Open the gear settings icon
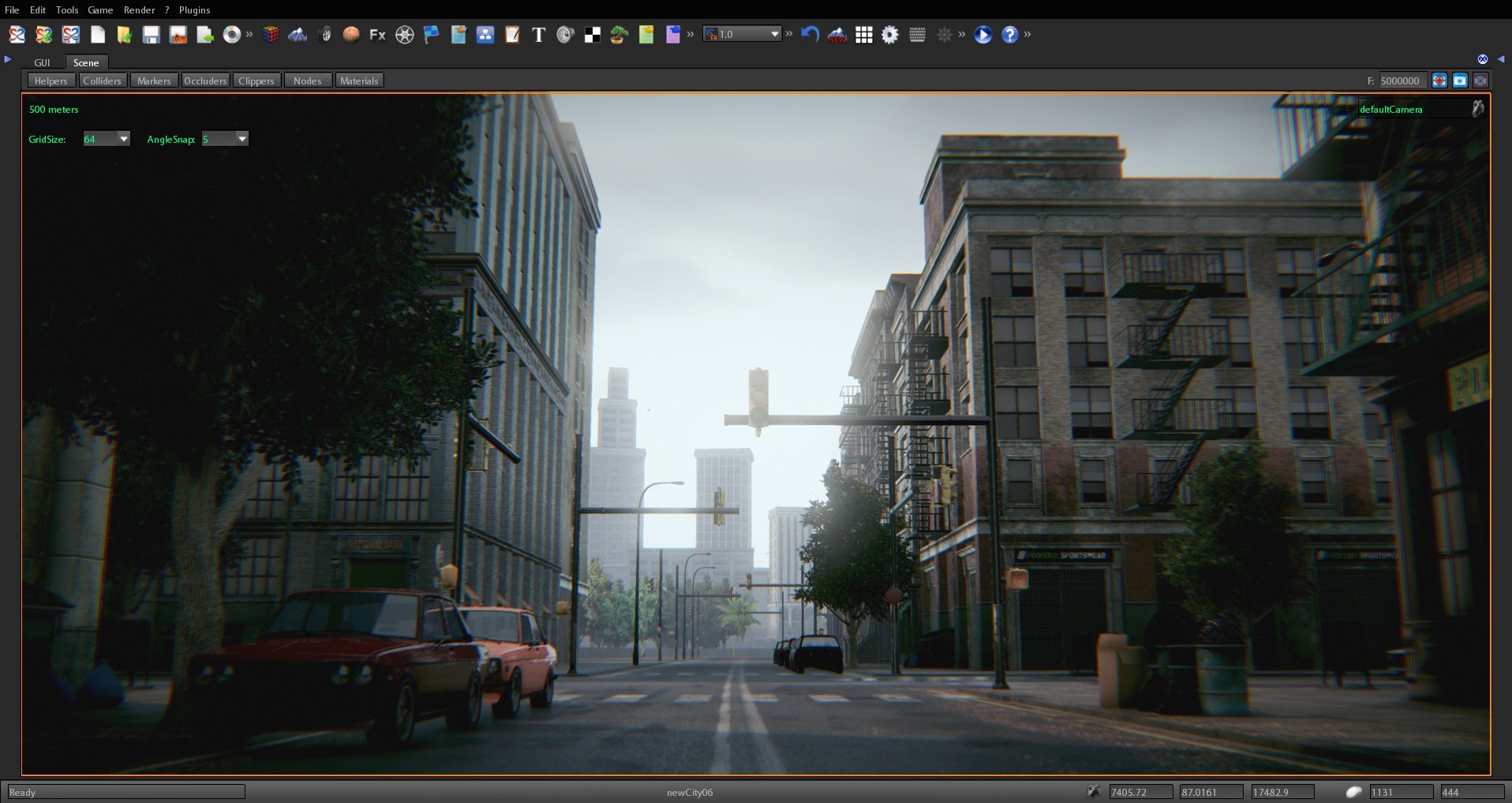Image resolution: width=1512 pixels, height=803 pixels. click(x=890, y=35)
